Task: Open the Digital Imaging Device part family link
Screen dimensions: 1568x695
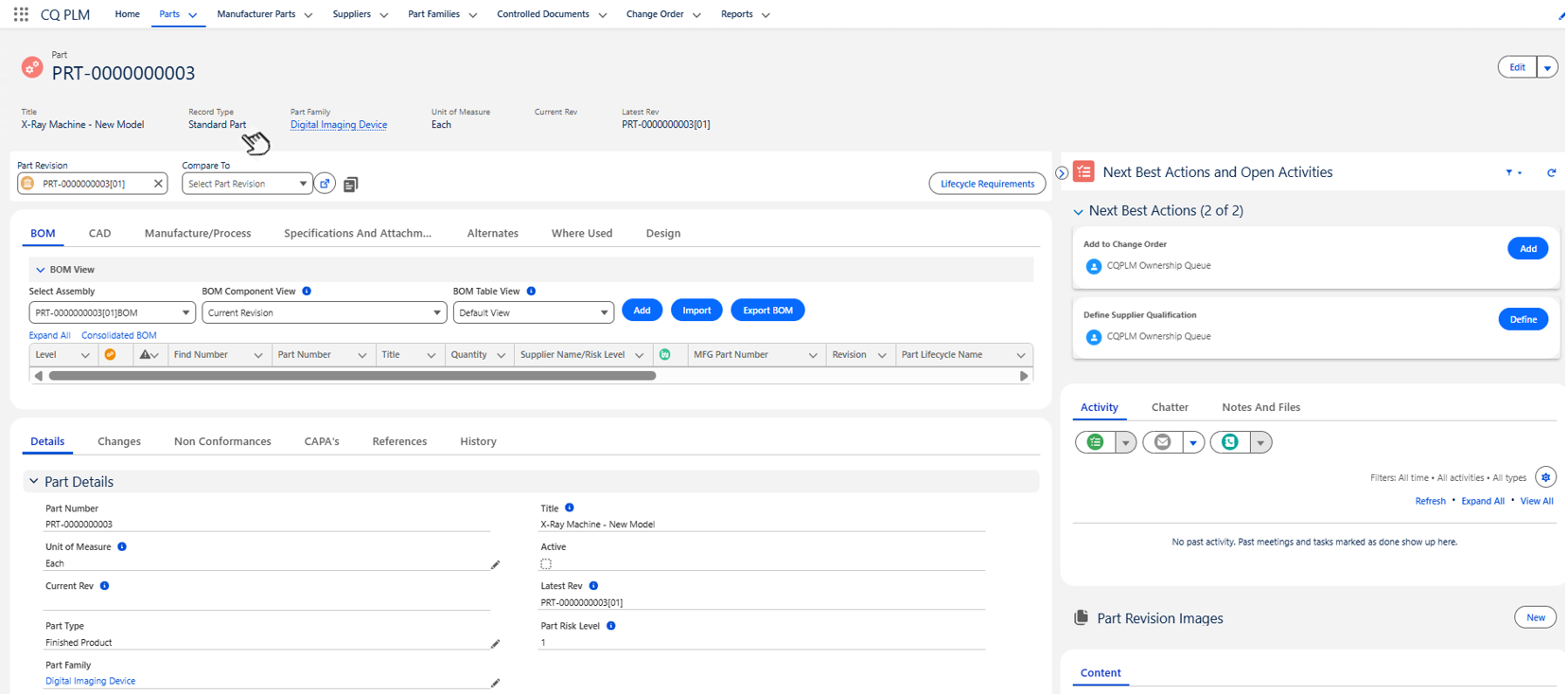Action: click(x=338, y=125)
